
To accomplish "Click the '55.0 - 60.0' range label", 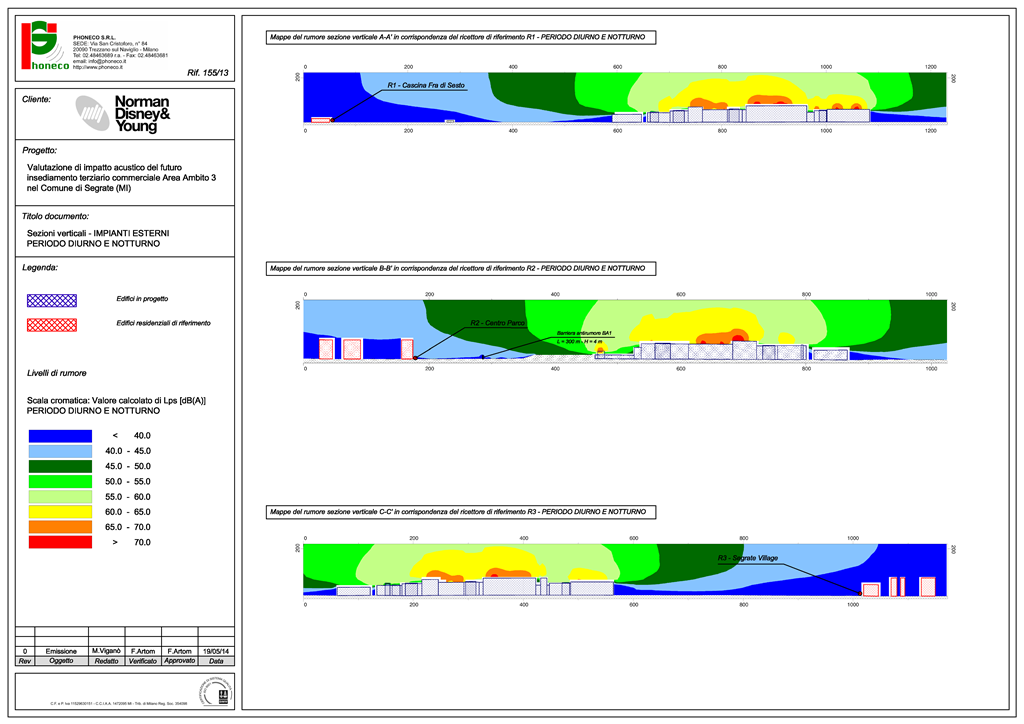I will 128,497.
